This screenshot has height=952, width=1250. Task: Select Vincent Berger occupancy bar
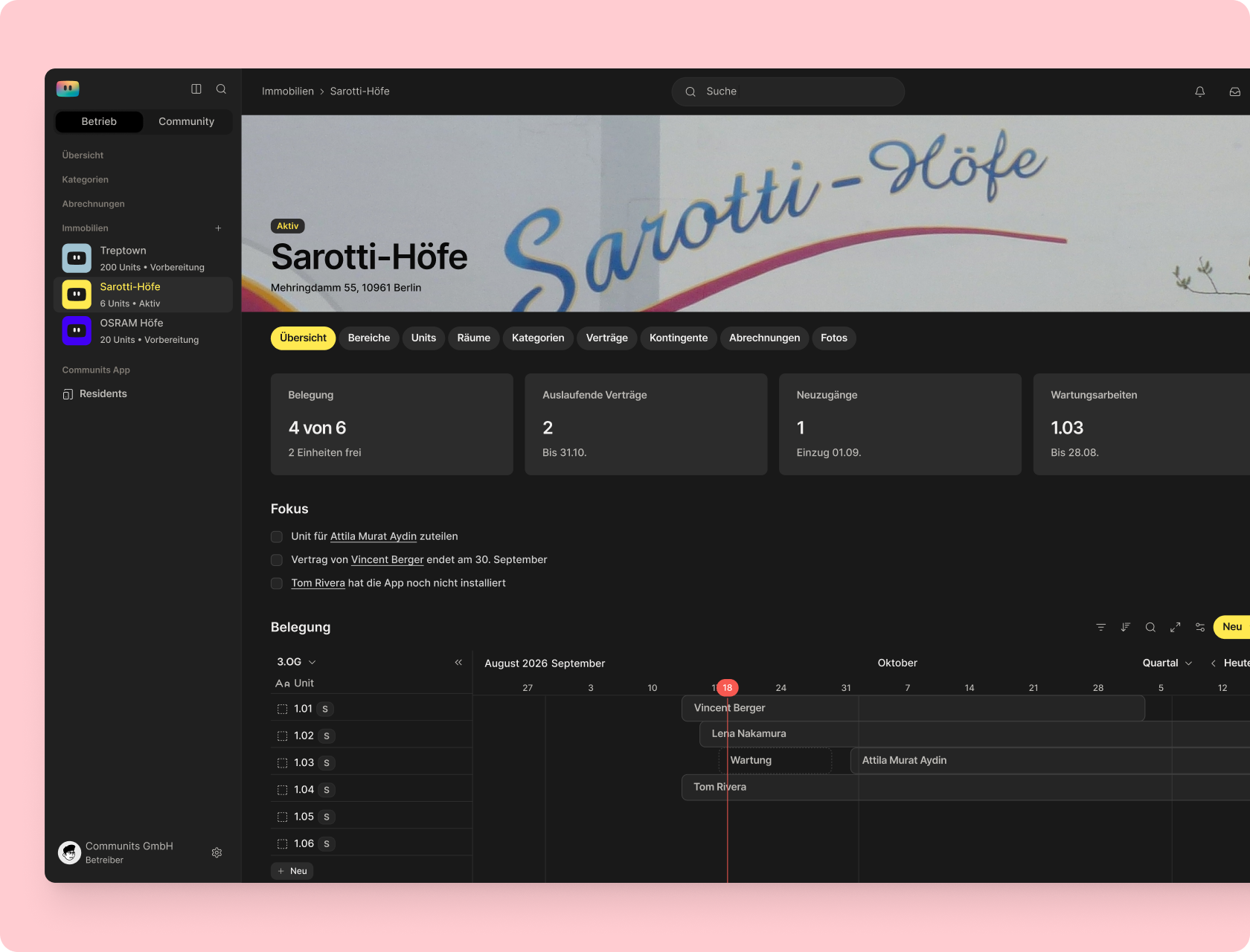[913, 708]
